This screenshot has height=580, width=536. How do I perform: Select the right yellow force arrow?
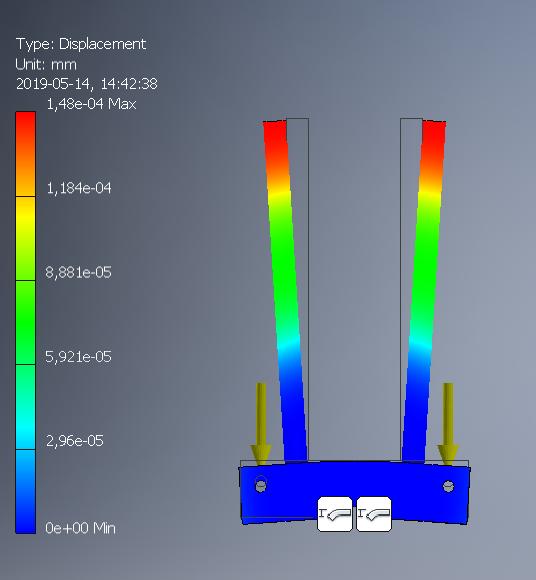point(448,424)
